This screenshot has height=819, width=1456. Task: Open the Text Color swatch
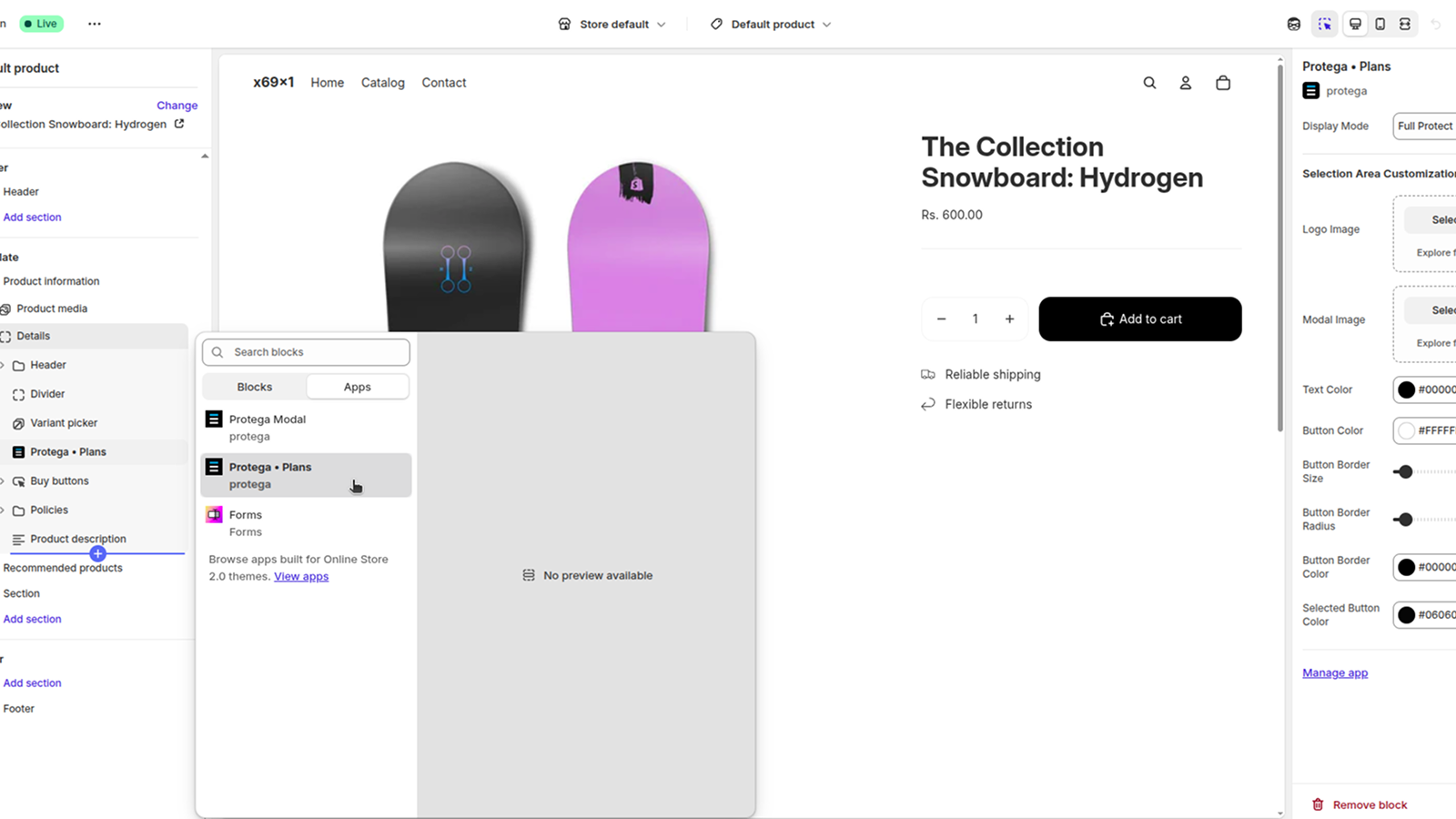[x=1407, y=389]
